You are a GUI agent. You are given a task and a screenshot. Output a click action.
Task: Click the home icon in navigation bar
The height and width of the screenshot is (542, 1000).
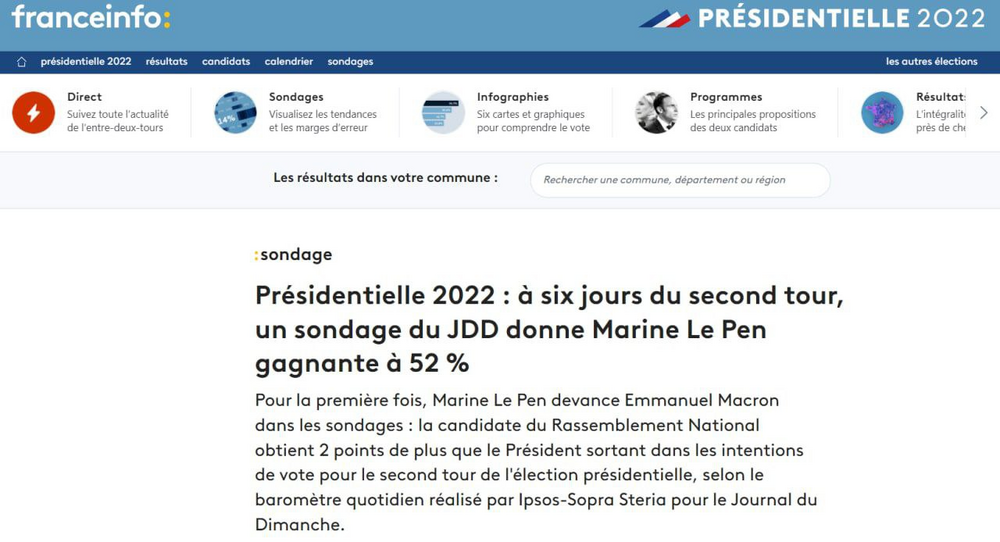[x=21, y=62]
